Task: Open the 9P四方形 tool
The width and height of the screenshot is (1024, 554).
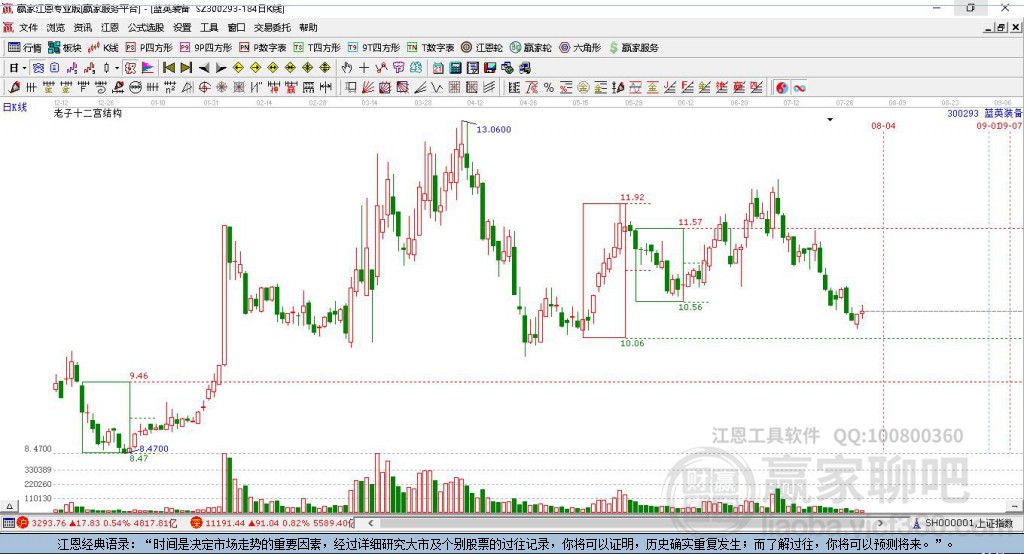Action: tap(206, 48)
